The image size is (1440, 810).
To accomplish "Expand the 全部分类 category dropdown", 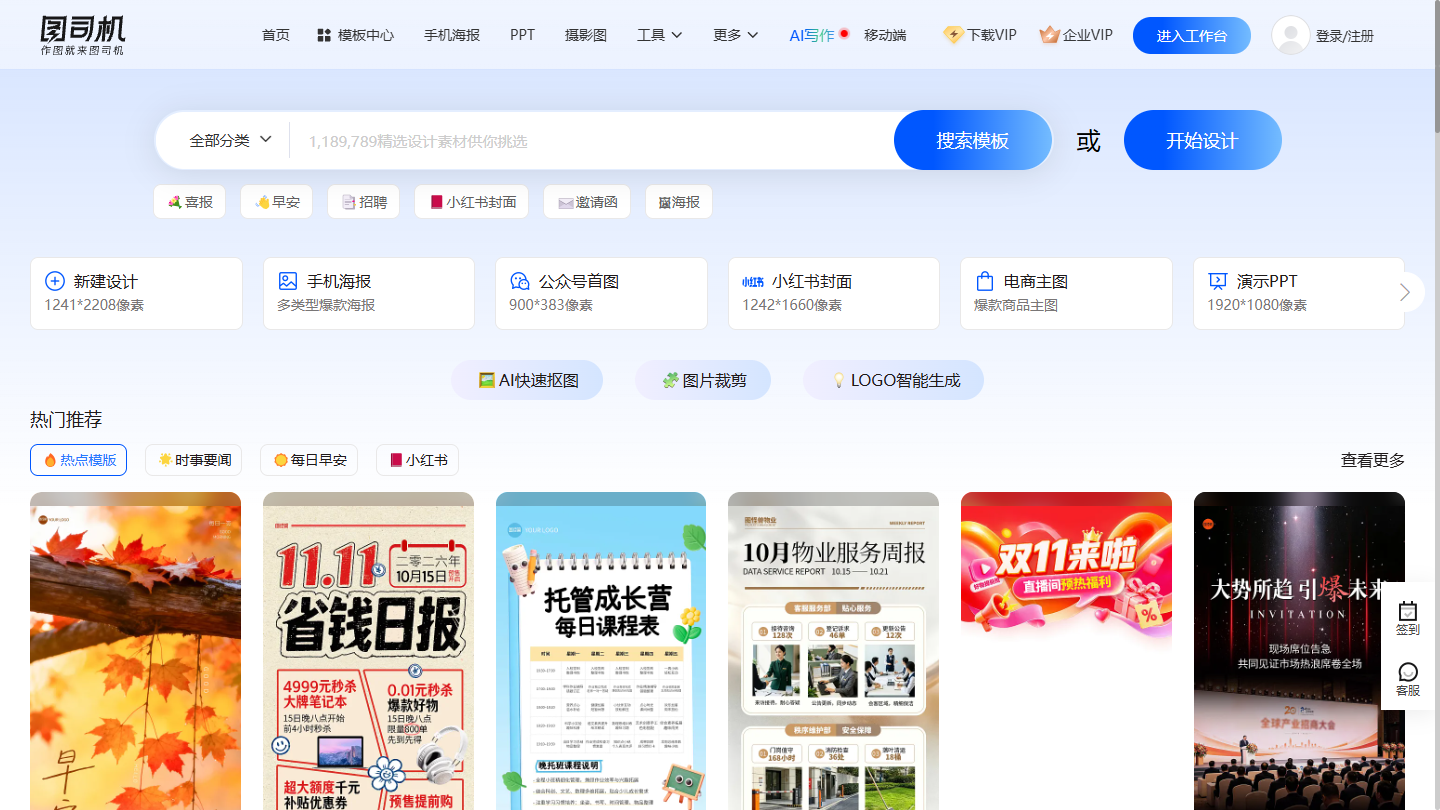I will click(231, 141).
